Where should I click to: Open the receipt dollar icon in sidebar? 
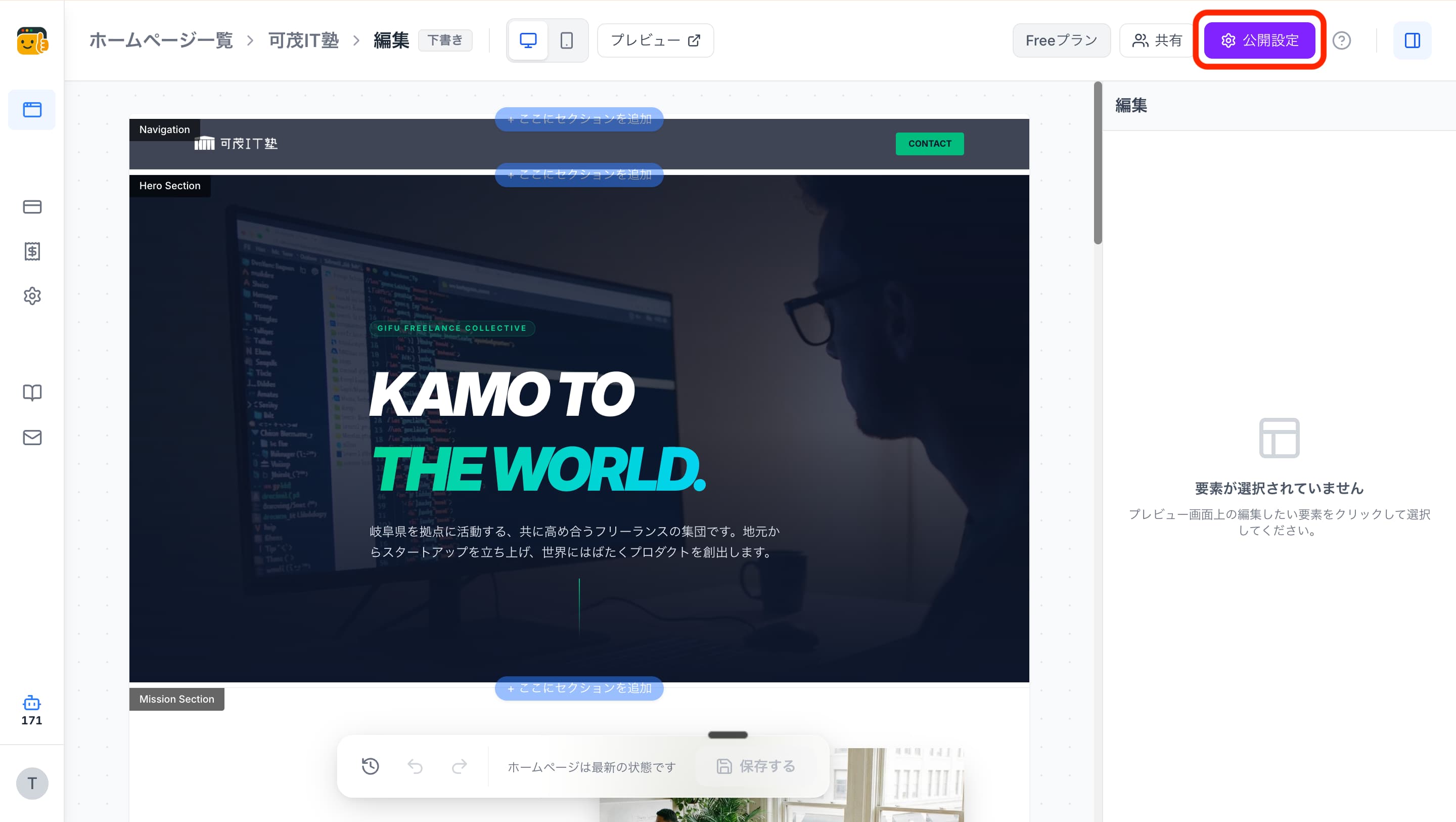tap(32, 251)
